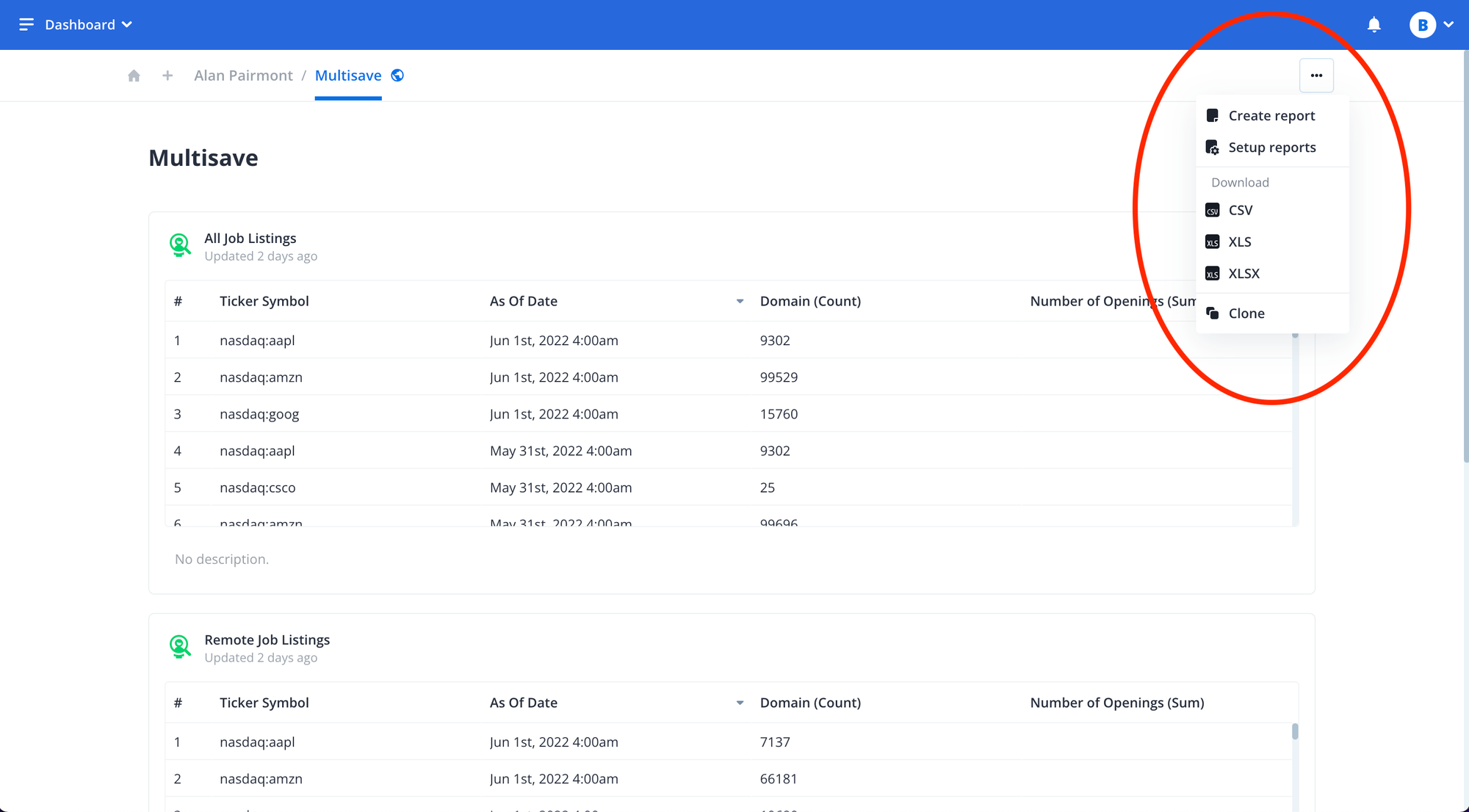Click the Remote Job Listings table scrollbar

click(x=1295, y=732)
